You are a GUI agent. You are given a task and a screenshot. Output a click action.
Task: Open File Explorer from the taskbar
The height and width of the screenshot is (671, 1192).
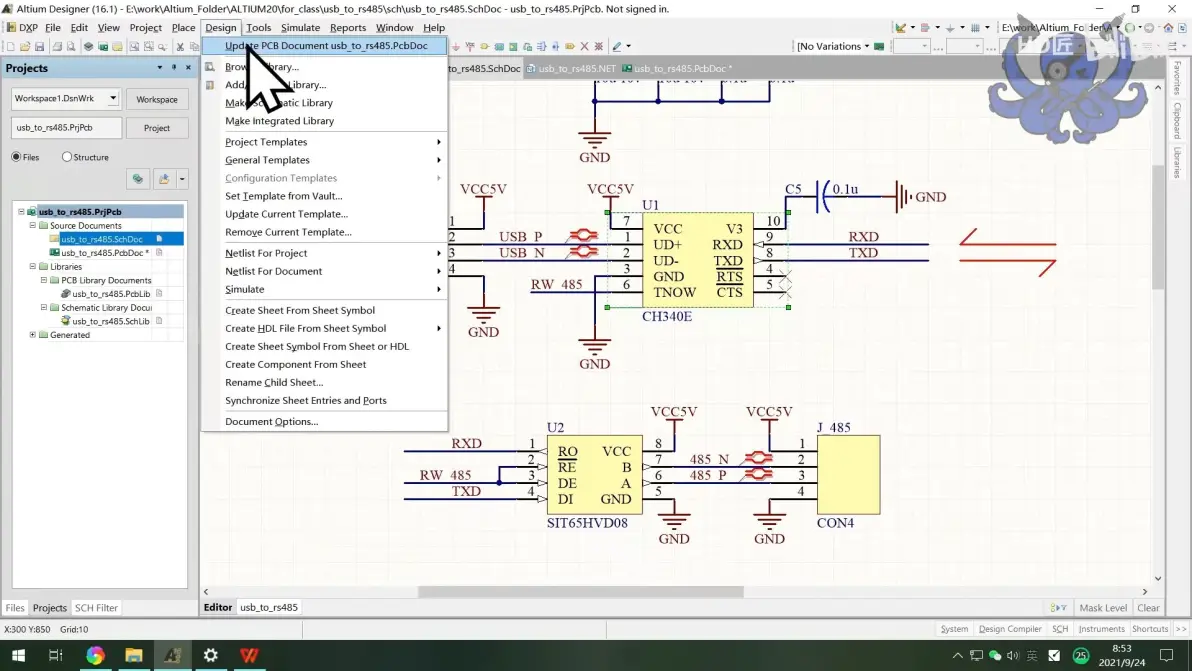click(x=134, y=655)
